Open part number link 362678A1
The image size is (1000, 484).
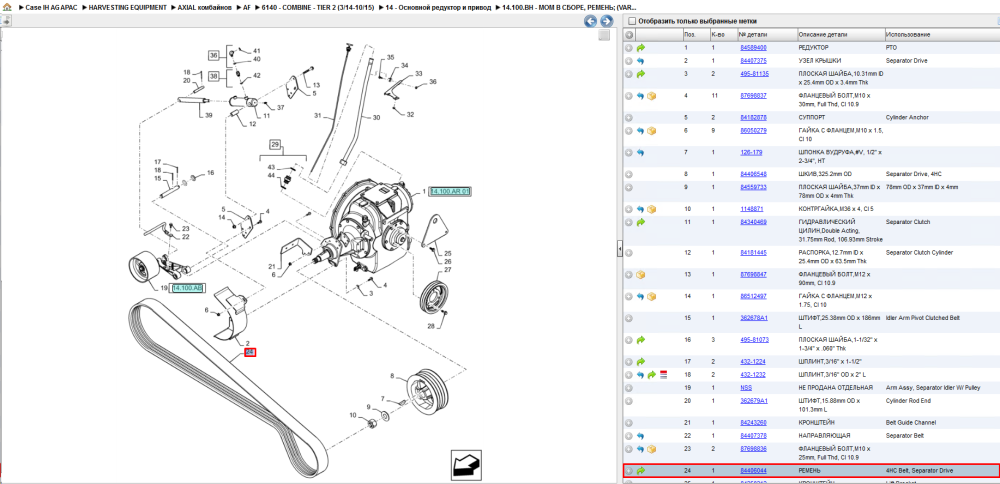tap(754, 318)
